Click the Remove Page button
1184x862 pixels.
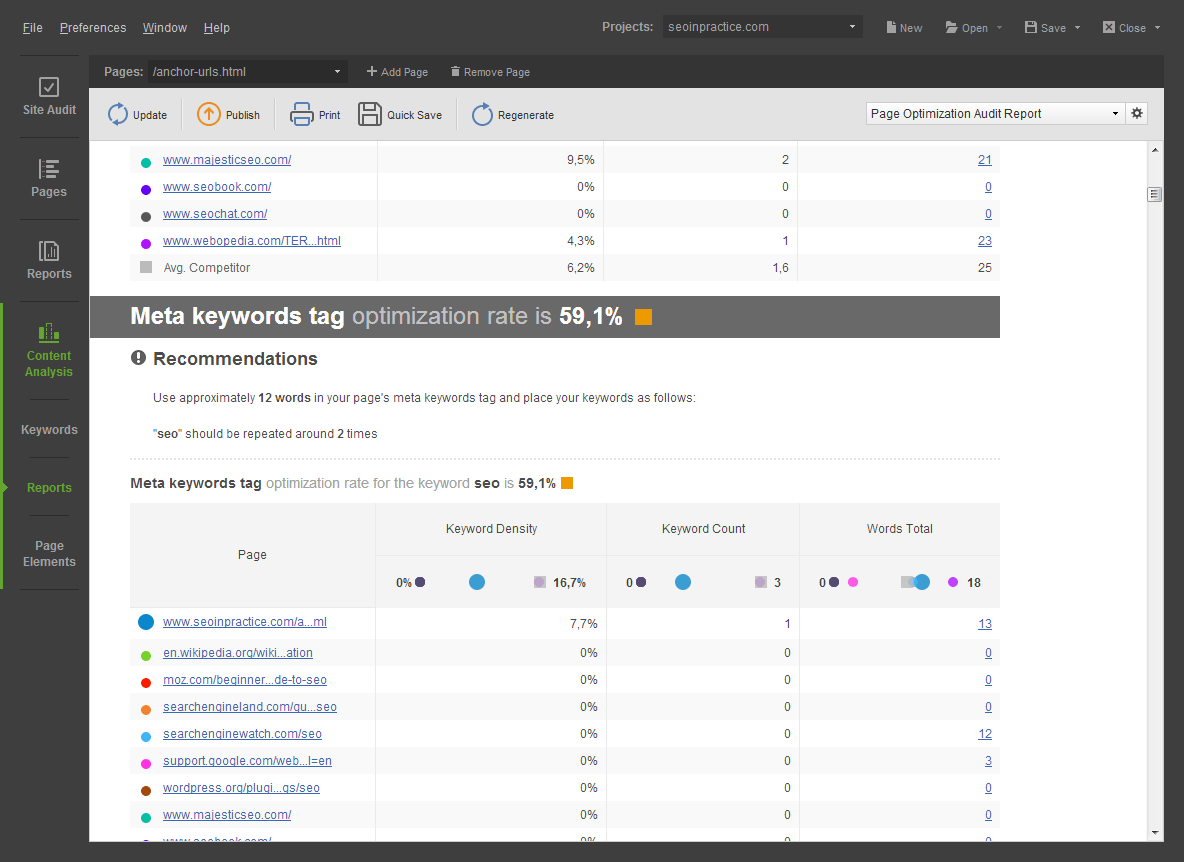[490, 72]
